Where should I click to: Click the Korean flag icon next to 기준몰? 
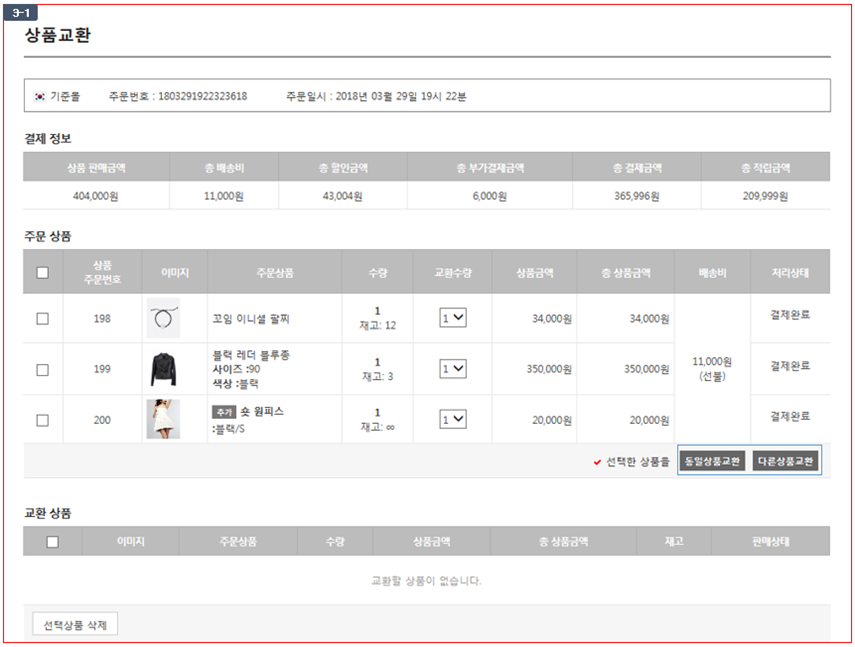tap(39, 96)
